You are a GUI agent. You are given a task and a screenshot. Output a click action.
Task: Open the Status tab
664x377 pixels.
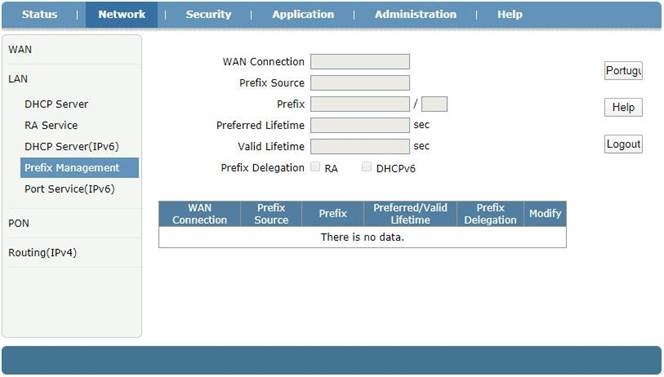39,14
